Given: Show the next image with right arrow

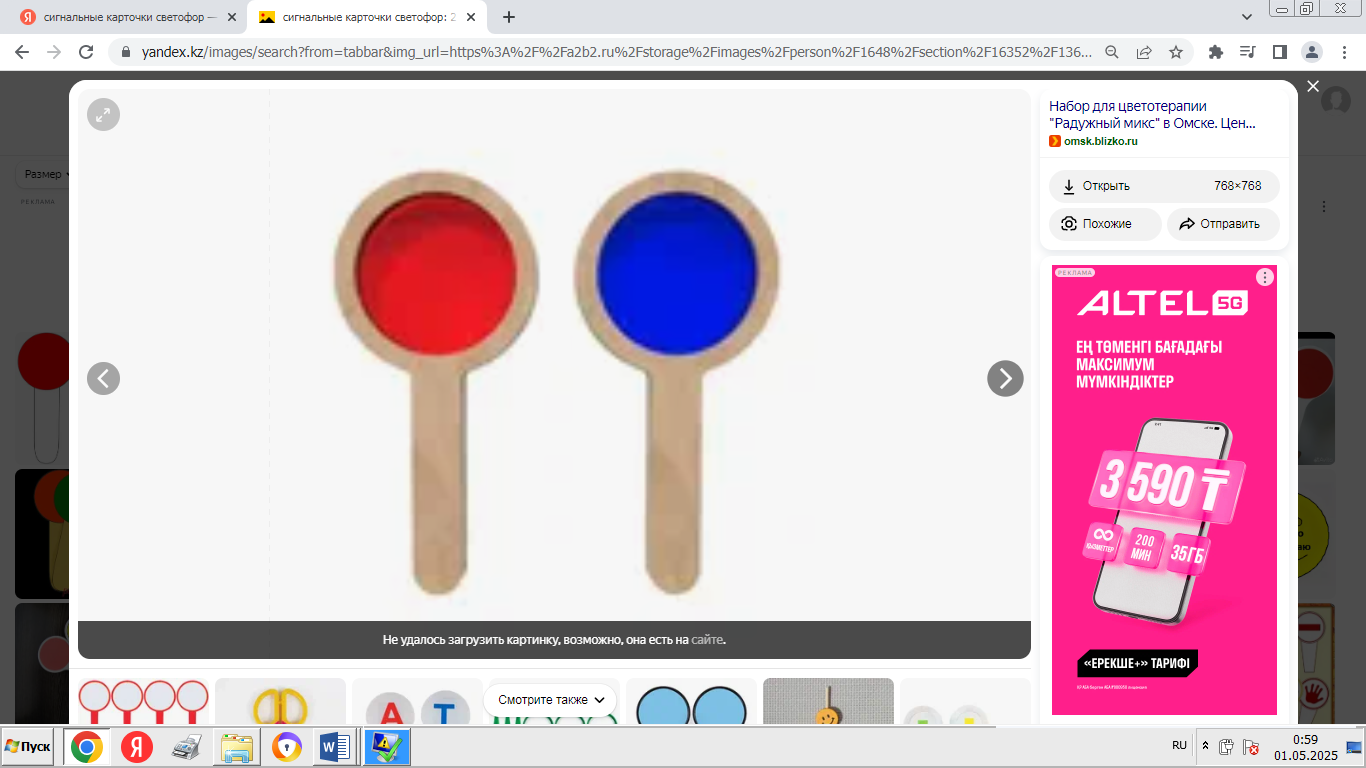Looking at the screenshot, I should pyautogui.click(x=1005, y=378).
